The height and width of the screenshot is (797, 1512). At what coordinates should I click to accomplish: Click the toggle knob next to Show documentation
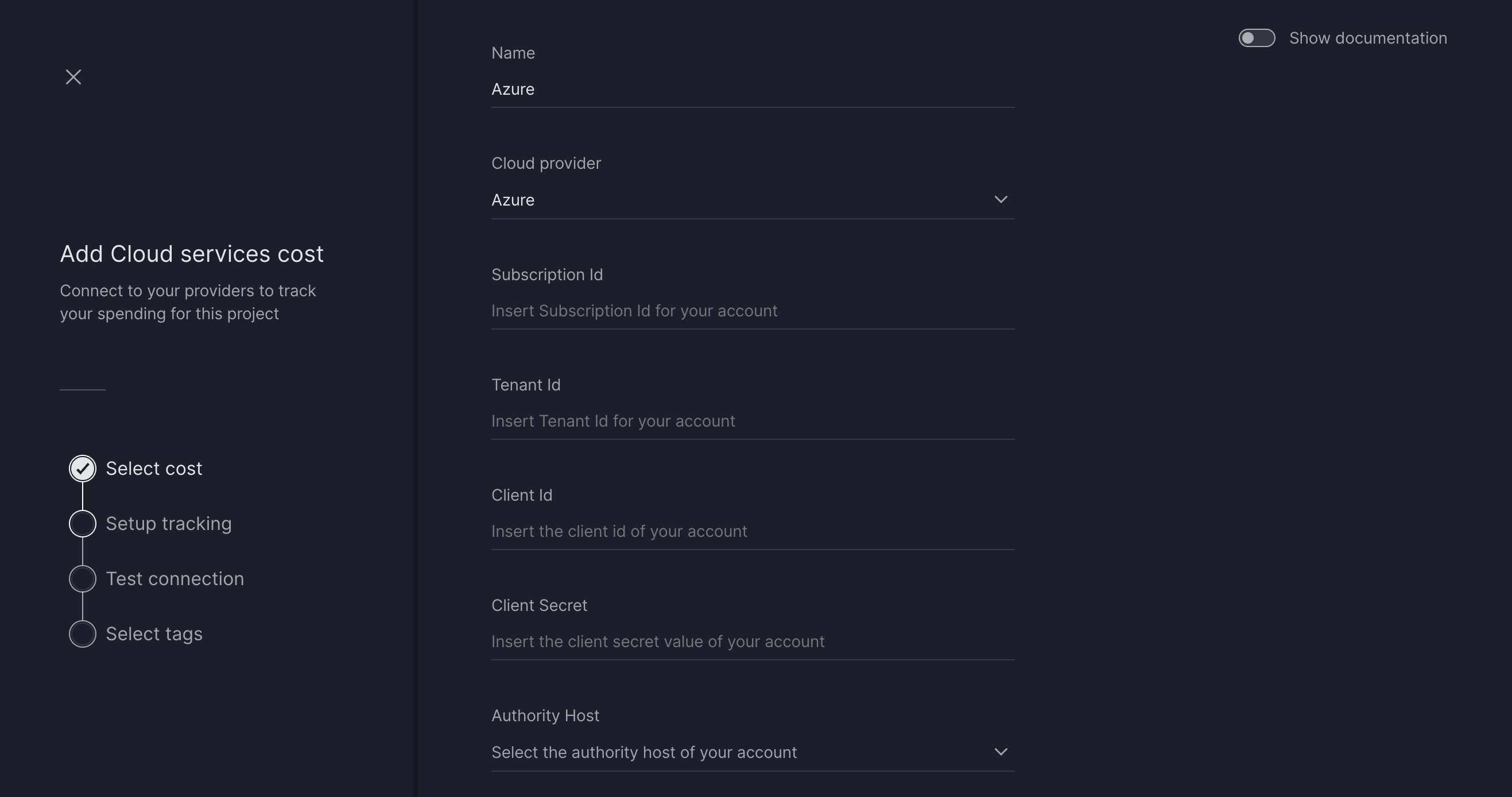[1251, 37]
